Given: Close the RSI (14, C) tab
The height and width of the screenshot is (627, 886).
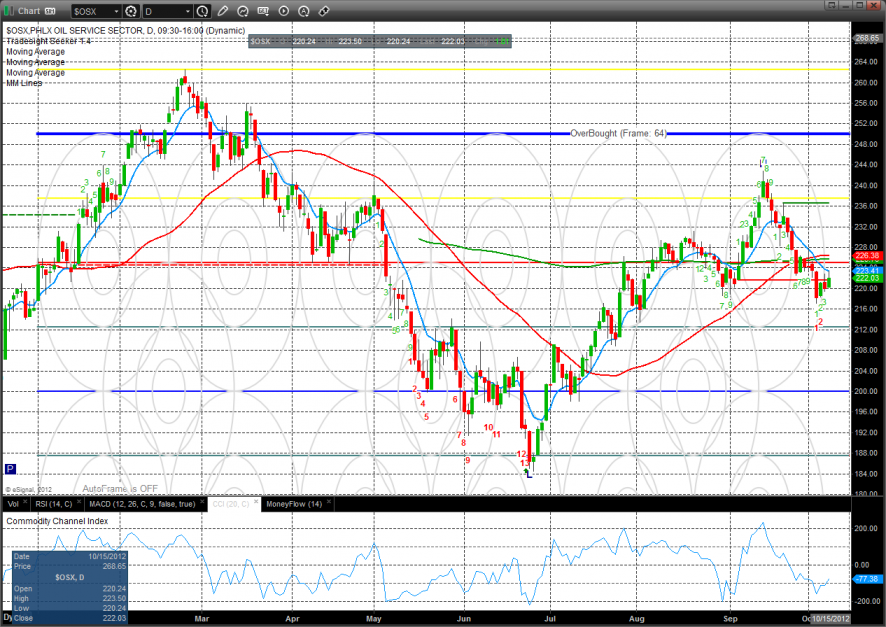Looking at the screenshot, I should point(79,502).
